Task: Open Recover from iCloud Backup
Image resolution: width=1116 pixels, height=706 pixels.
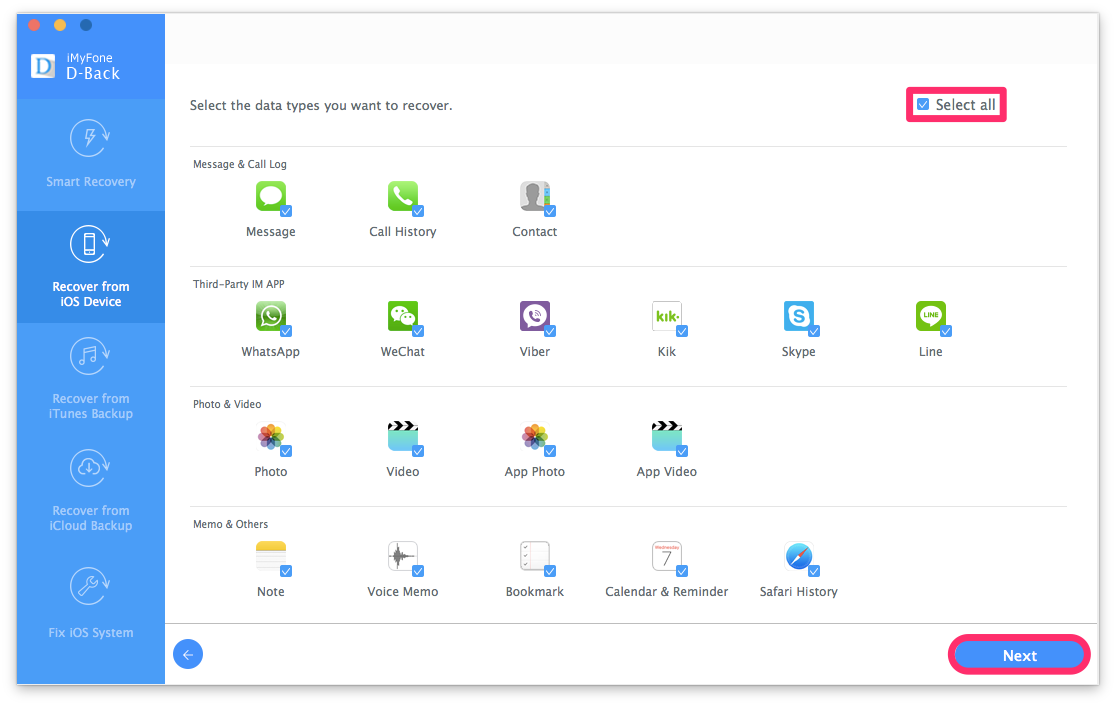Action: (90, 491)
